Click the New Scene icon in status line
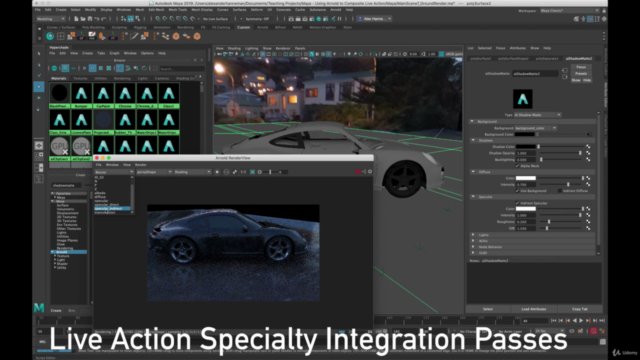The width and height of the screenshot is (640, 360). pos(76,19)
